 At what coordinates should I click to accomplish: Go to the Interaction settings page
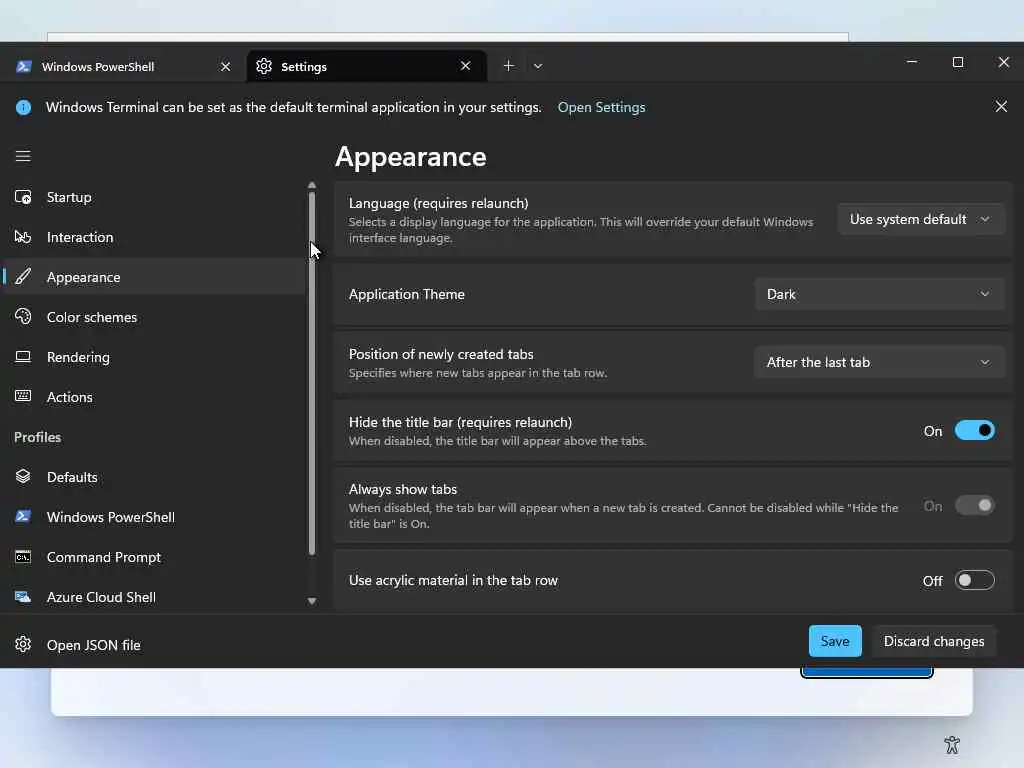click(x=154, y=237)
